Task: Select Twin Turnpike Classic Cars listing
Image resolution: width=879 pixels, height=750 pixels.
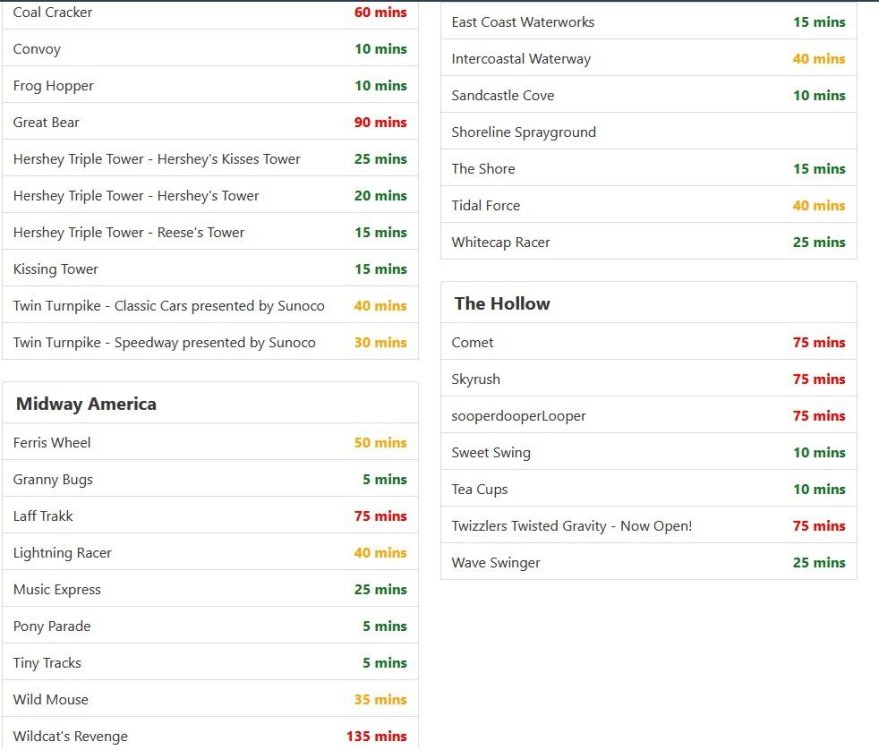Action: [x=169, y=306]
